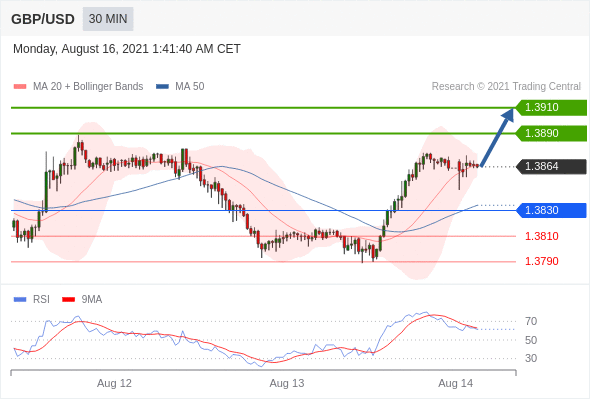This screenshot has height=400, width=590.
Task: Select the 1.3910 green resistance label
Action: click(x=551, y=108)
